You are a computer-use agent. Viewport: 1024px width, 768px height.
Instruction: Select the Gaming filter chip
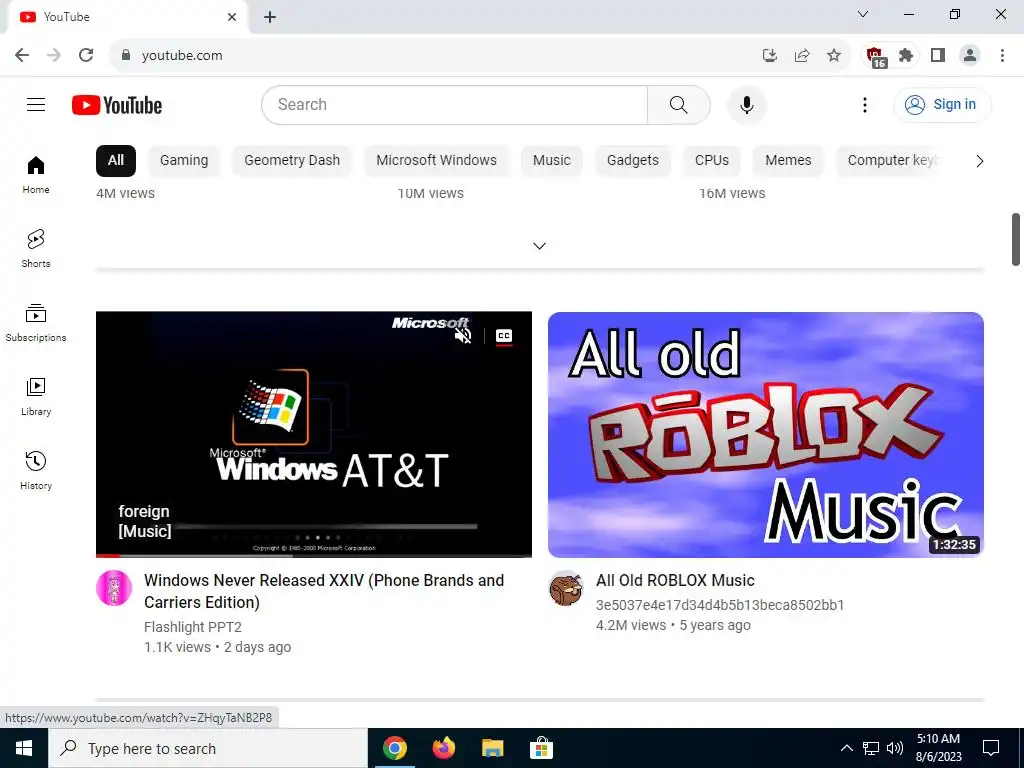[184, 161]
